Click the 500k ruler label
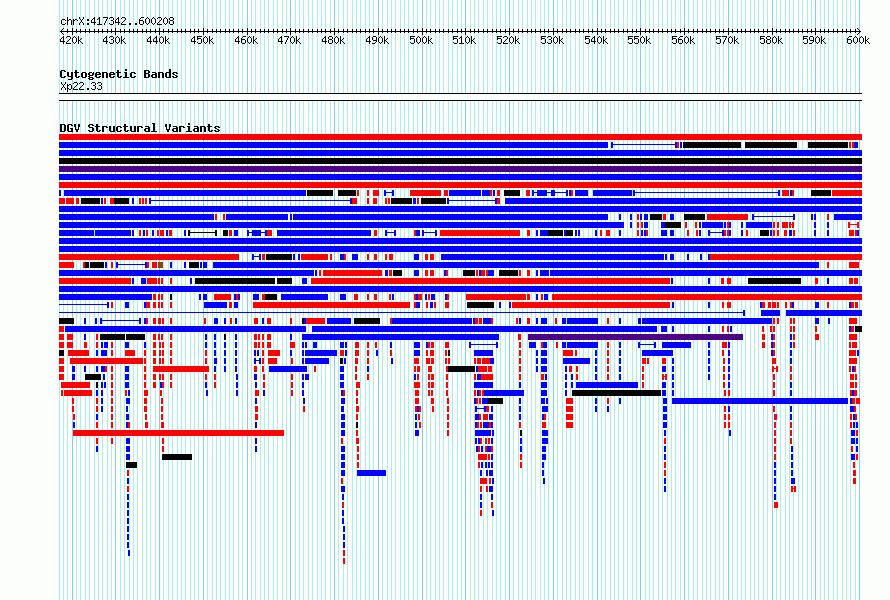The image size is (890, 600). (x=421, y=40)
